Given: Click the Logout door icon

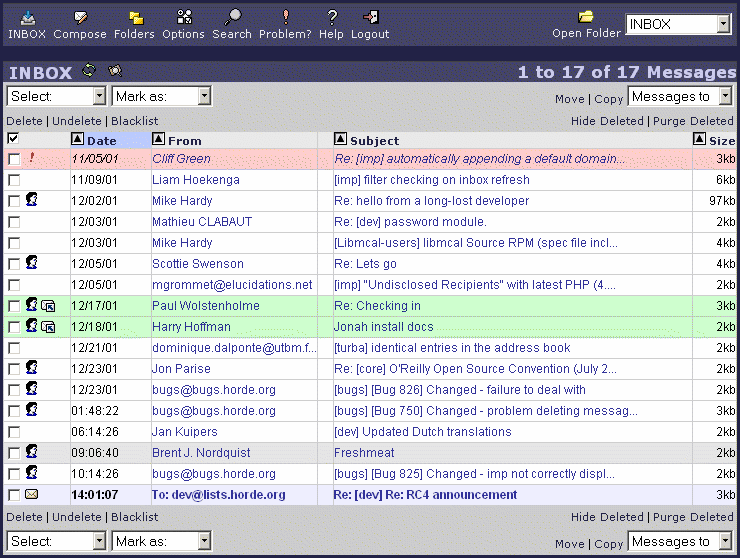Looking at the screenshot, I should point(371,17).
